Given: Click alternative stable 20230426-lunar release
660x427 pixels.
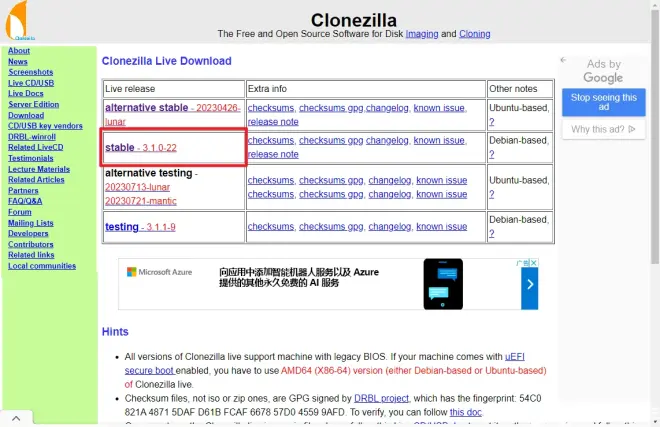Looking at the screenshot, I should tap(173, 115).
